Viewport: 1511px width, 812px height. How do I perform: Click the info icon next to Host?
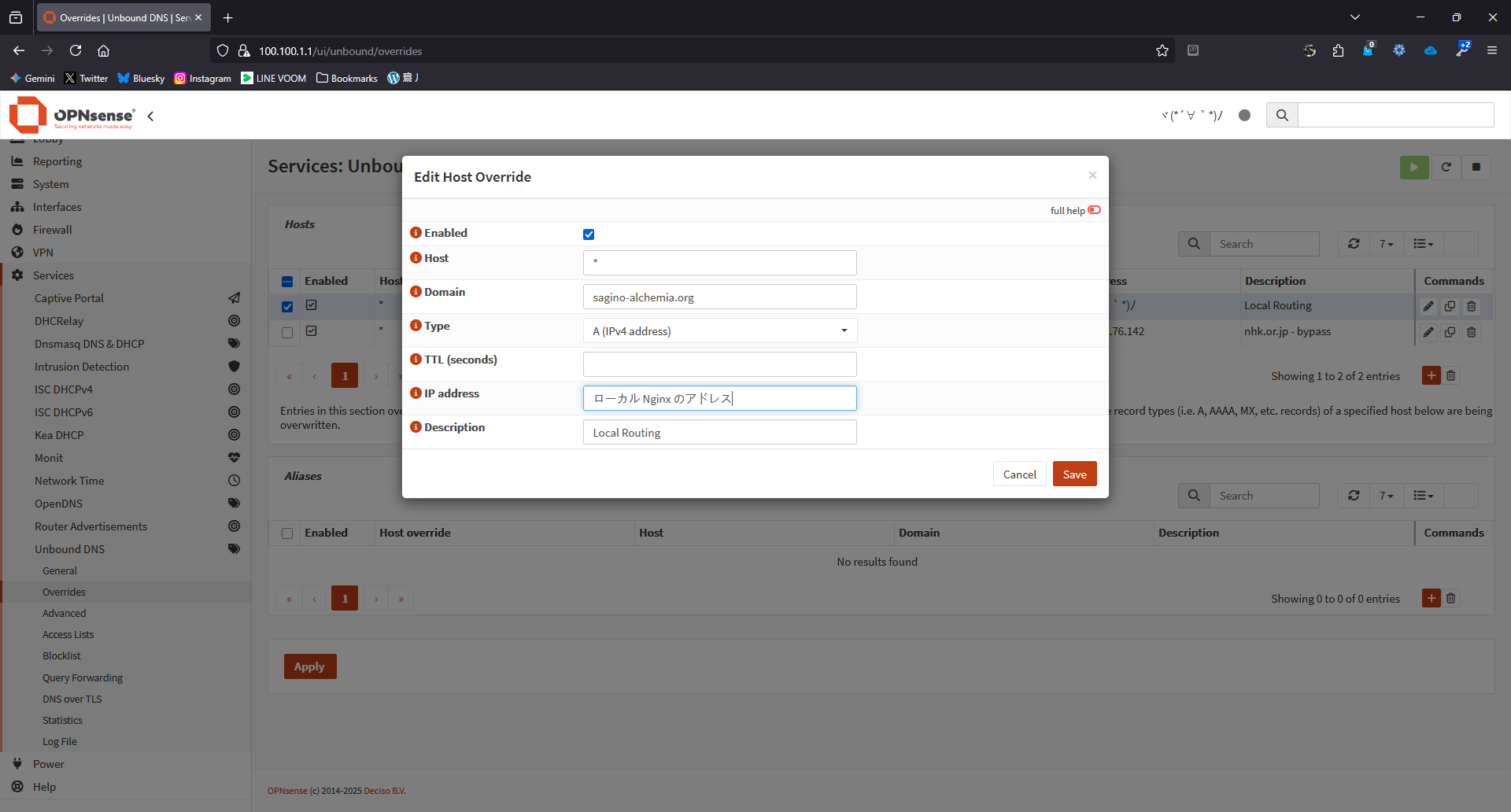point(416,258)
